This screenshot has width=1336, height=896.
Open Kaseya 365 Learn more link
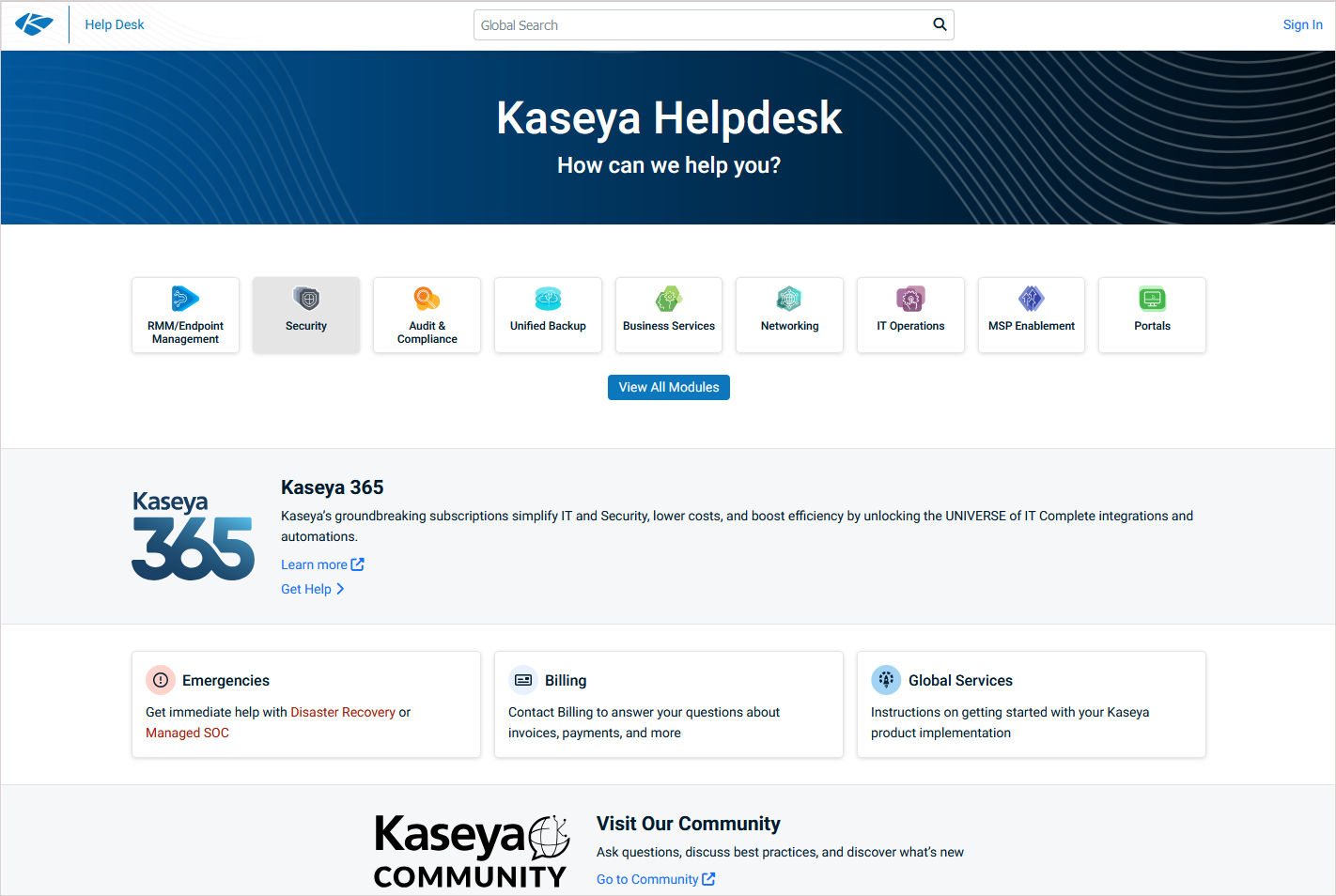point(314,564)
